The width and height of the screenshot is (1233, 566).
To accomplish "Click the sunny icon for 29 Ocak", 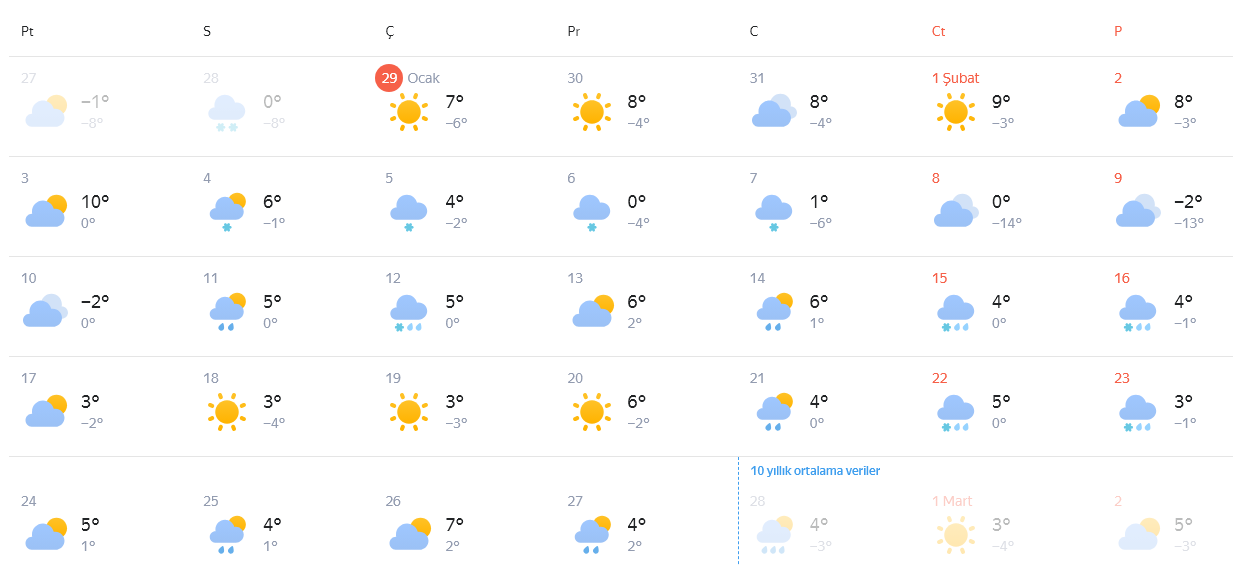I will click(409, 112).
